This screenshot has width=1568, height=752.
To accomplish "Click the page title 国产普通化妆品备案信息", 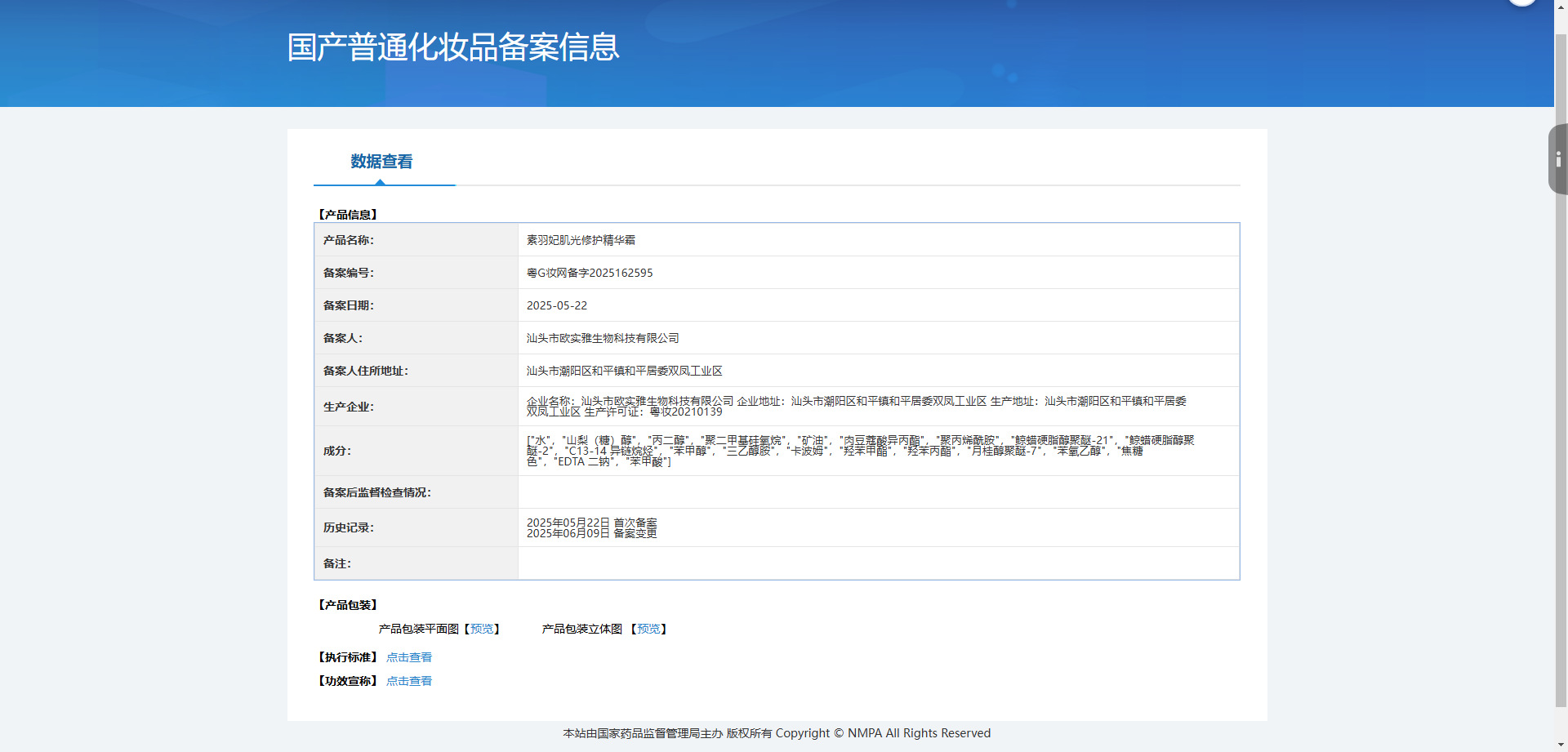I will pos(453,47).
